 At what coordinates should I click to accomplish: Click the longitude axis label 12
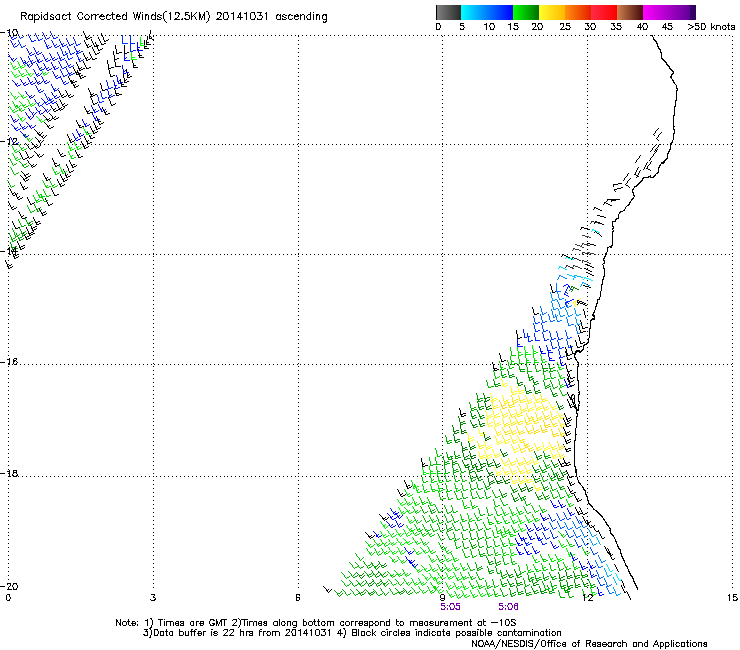click(x=588, y=598)
